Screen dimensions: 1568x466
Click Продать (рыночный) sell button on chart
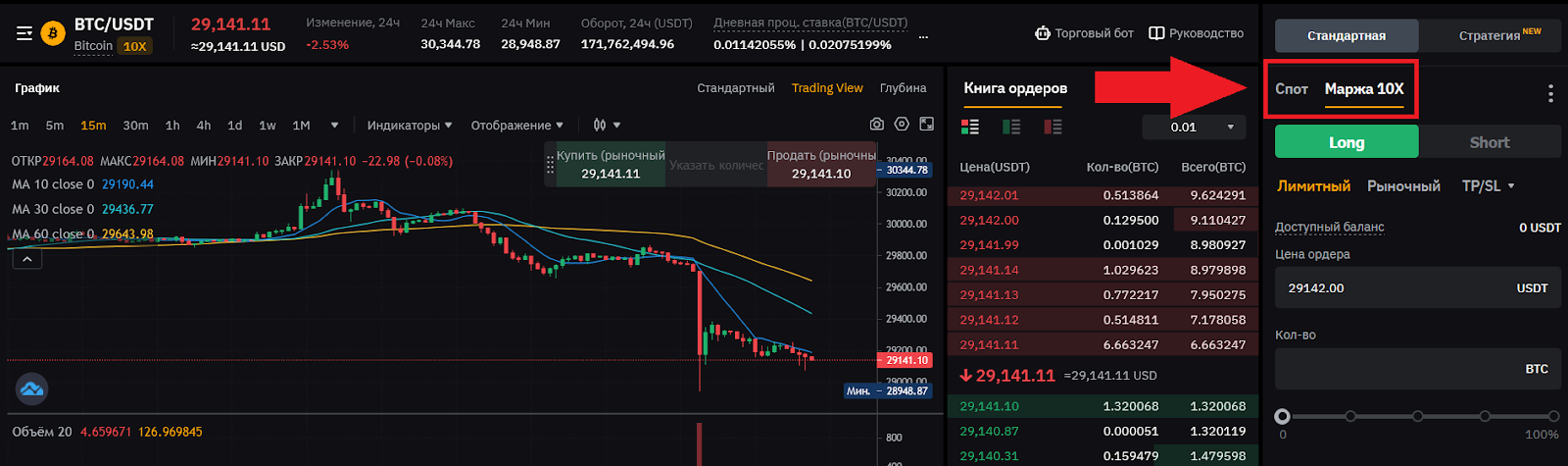pyautogui.click(x=821, y=165)
